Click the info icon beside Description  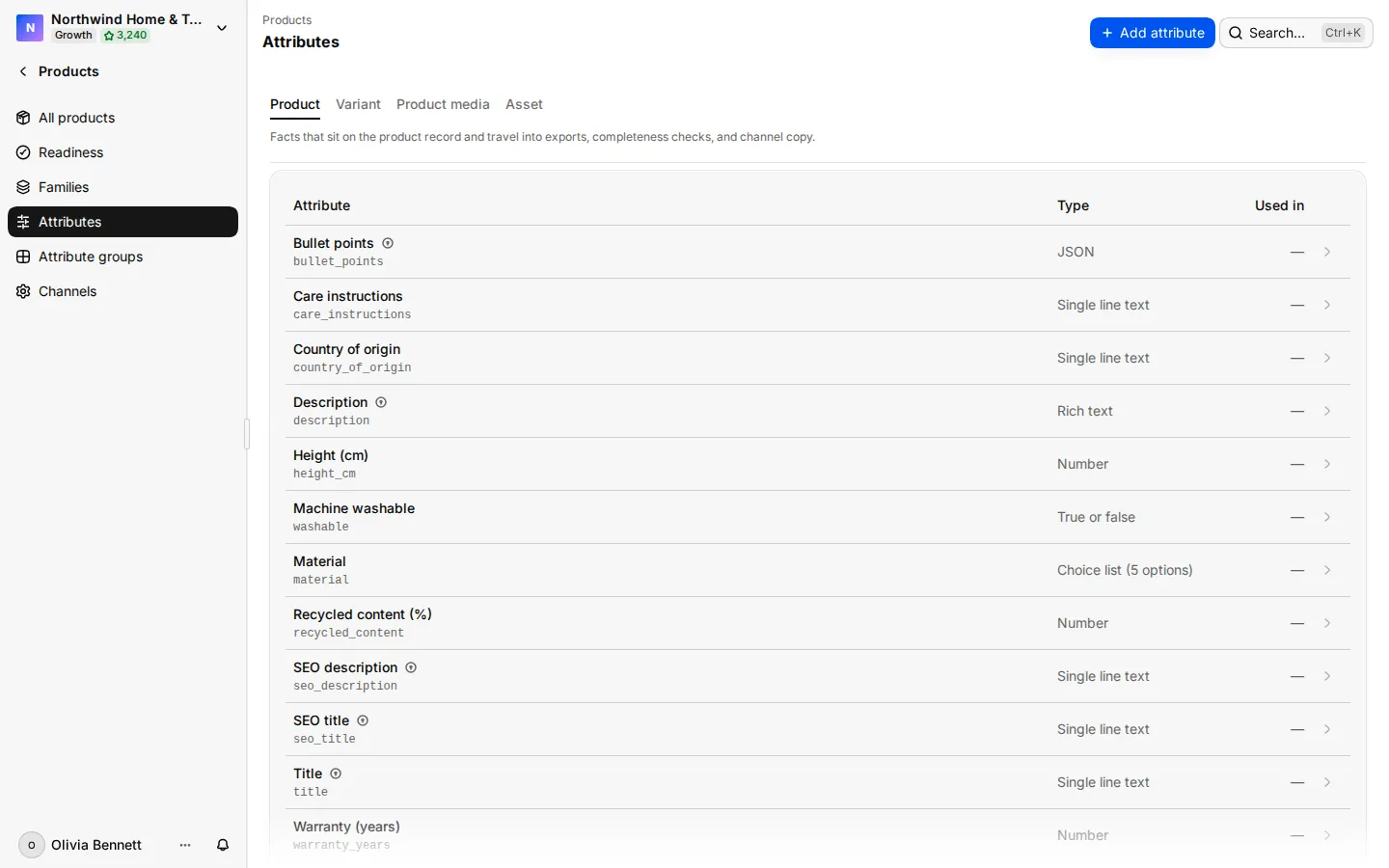(x=381, y=402)
